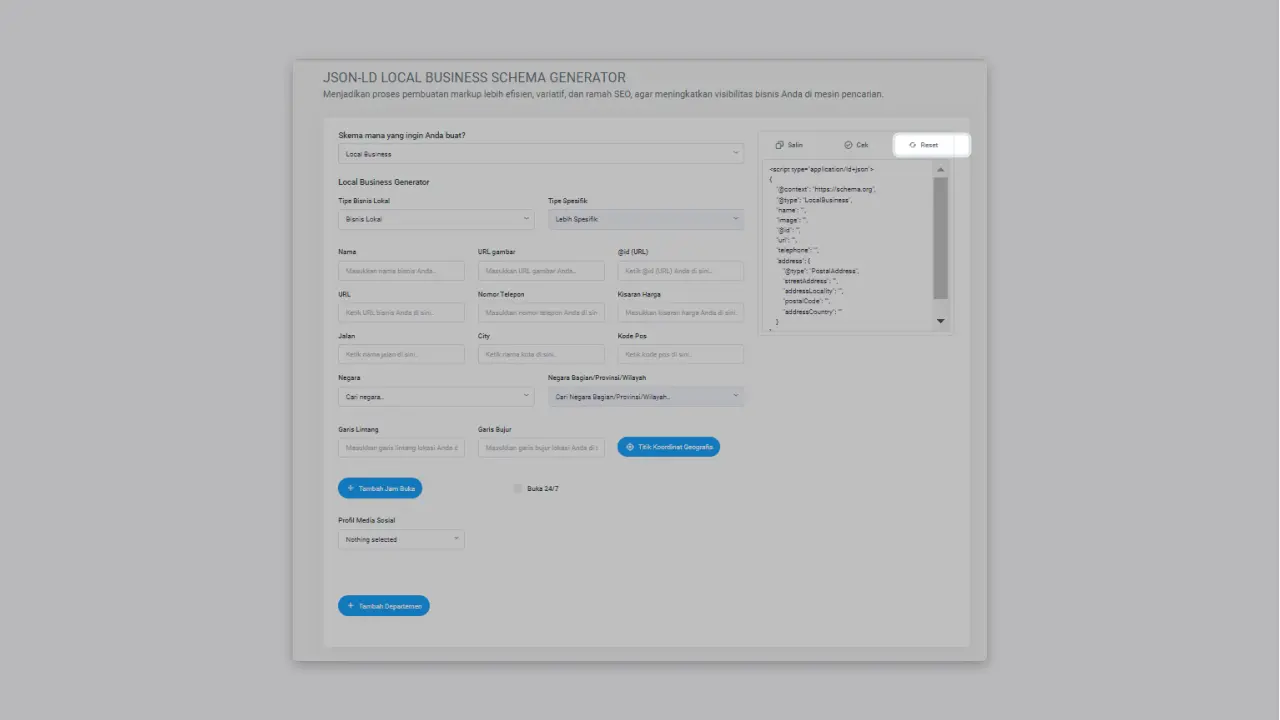Click the Titik Koordinat Geografis button
The image size is (1280, 720).
668,447
